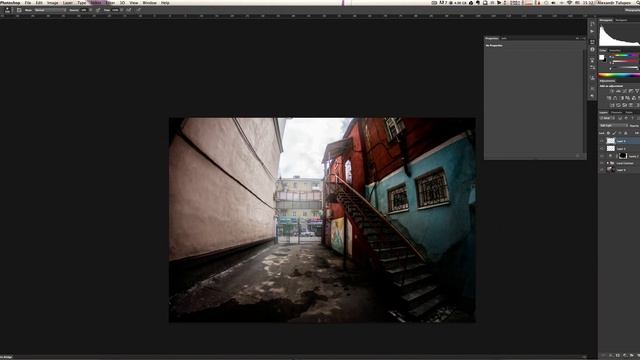Expand the layer group disclosure triangle
Image resolution: width=640 pixels, height=360 pixels.
607,163
